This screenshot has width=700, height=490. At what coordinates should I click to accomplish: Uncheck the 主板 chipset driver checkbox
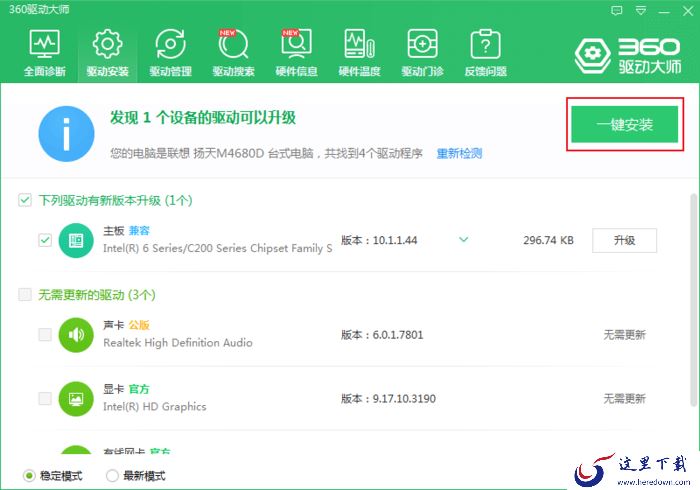coord(45,240)
